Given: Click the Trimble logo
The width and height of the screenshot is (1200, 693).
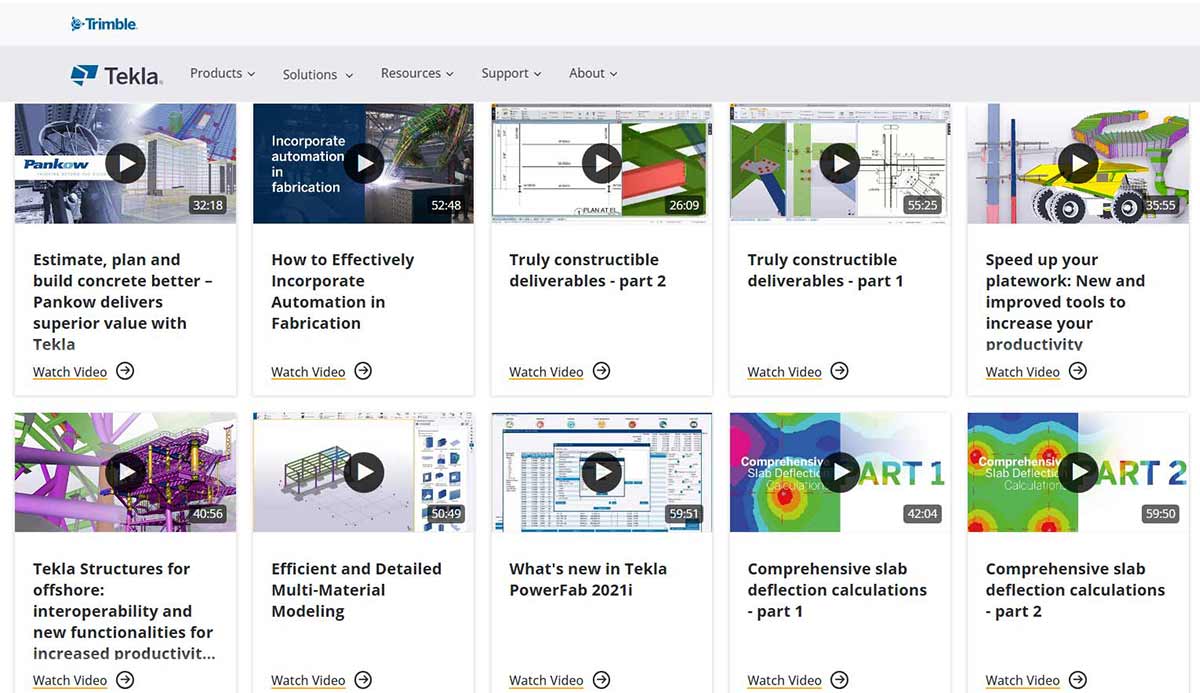Looking at the screenshot, I should click(x=102, y=24).
